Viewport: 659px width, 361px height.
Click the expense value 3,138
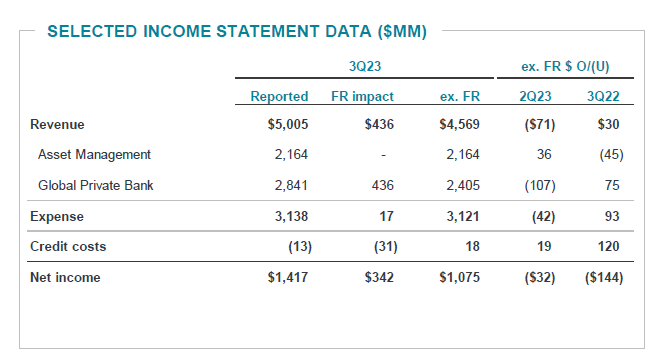pyautogui.click(x=292, y=216)
